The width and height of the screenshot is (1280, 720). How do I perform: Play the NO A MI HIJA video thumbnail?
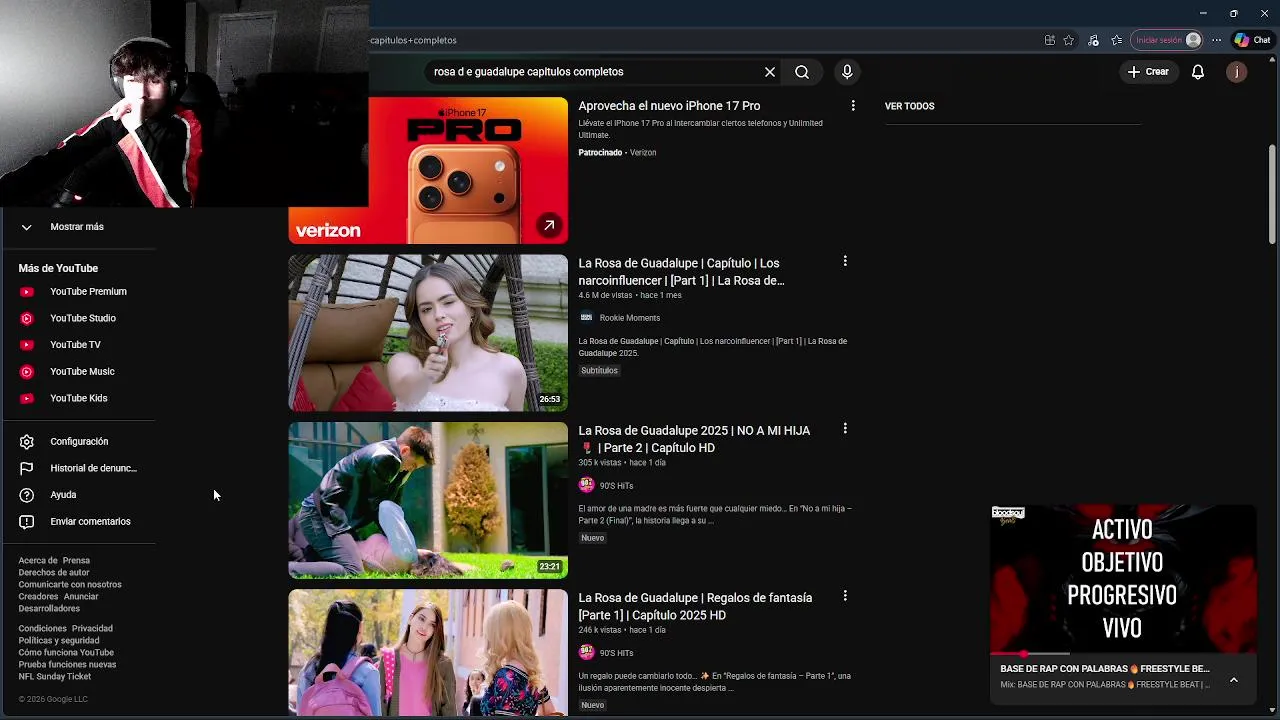coord(428,500)
